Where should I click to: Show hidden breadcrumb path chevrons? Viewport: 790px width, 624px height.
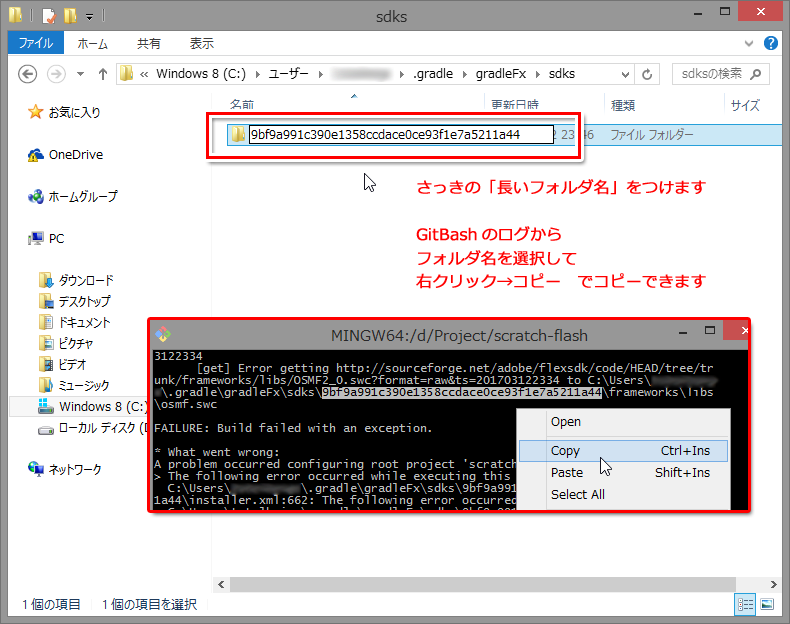[144, 75]
